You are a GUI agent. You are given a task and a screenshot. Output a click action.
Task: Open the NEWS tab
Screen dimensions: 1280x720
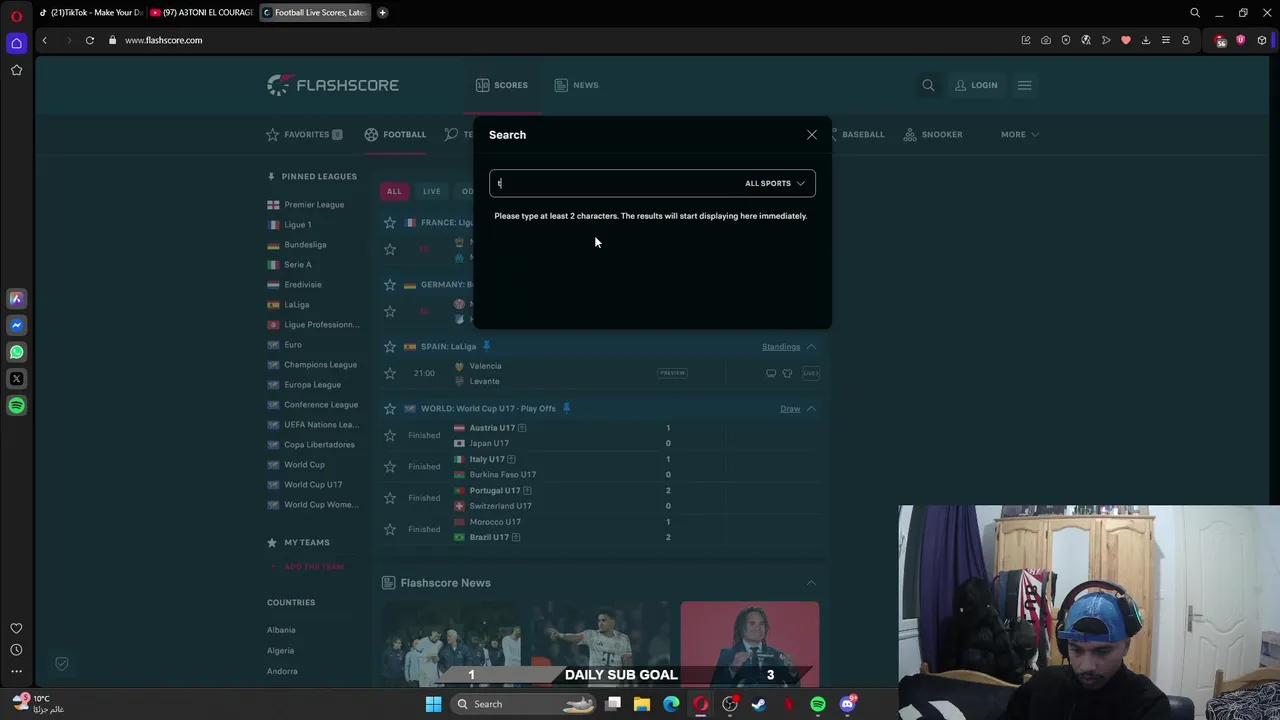coord(576,85)
